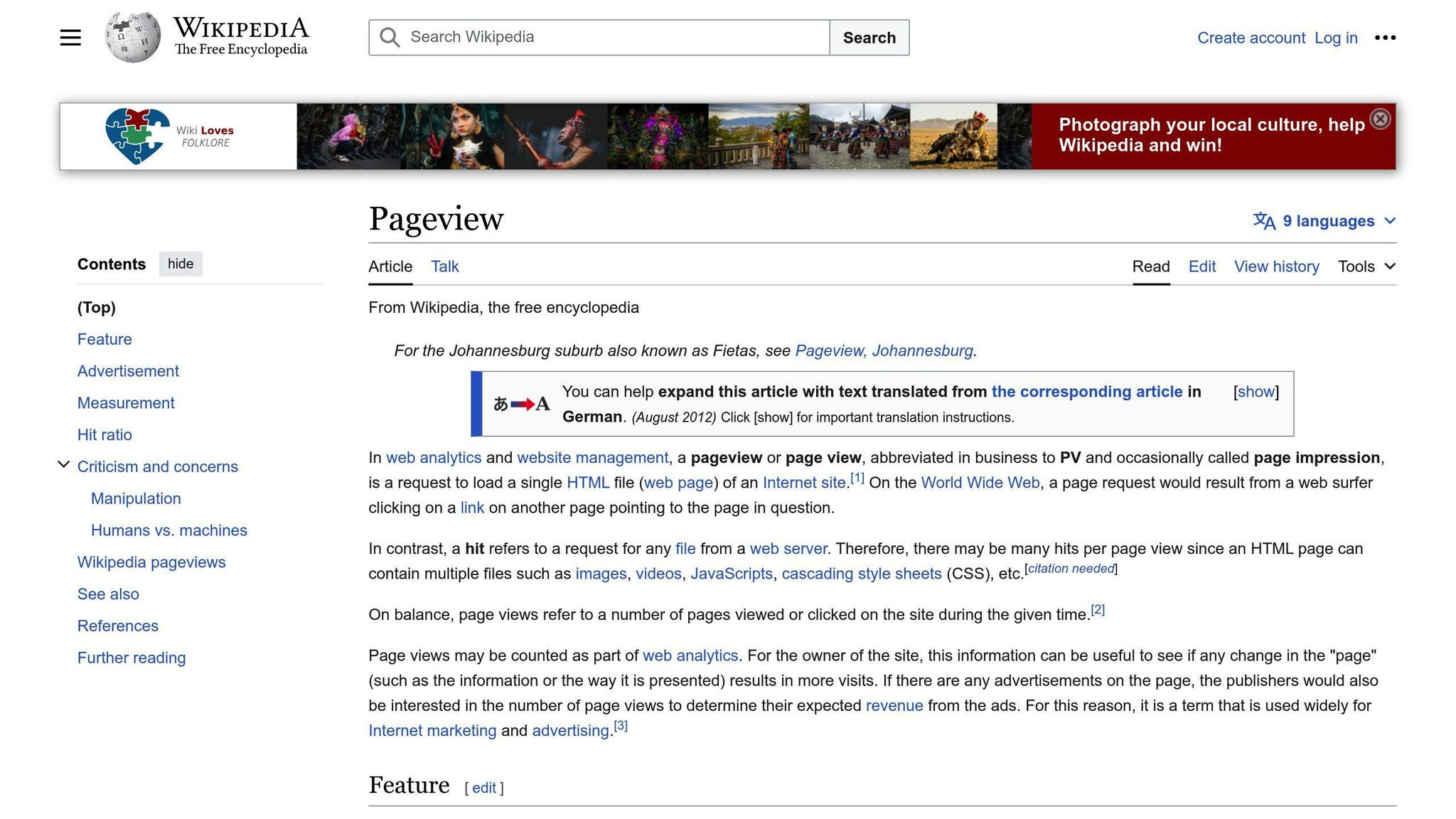Click the Wiki Loves Folklore heart logo
The image size is (1456, 819).
137,136
